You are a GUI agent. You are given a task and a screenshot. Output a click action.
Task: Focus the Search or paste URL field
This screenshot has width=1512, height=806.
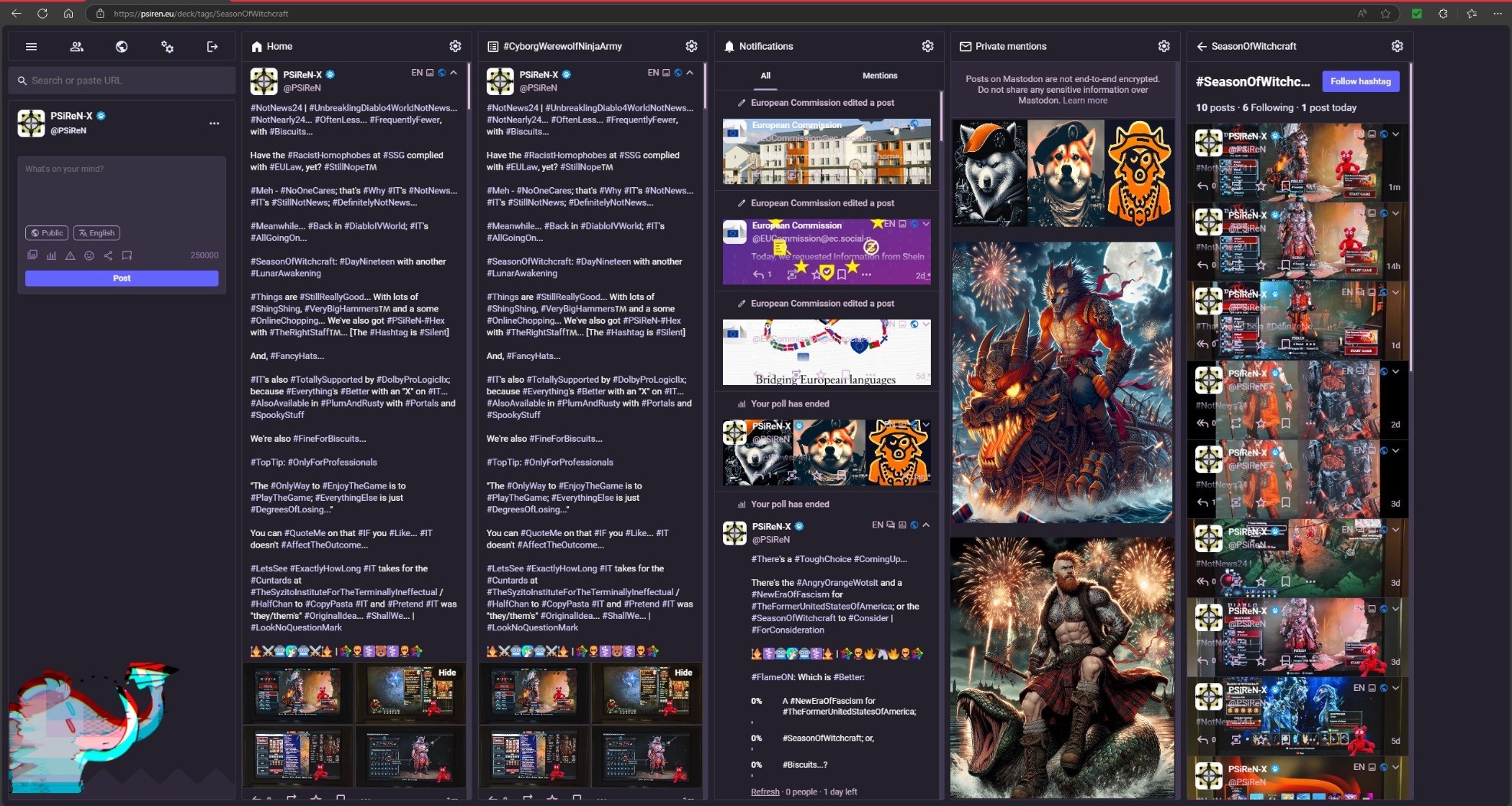point(122,81)
